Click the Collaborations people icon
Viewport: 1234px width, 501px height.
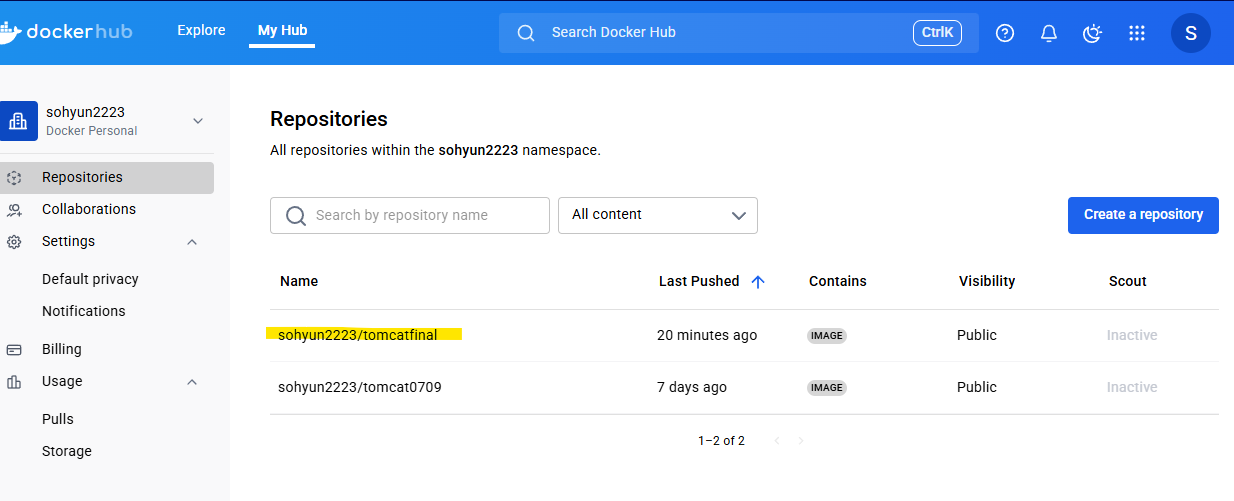14,210
